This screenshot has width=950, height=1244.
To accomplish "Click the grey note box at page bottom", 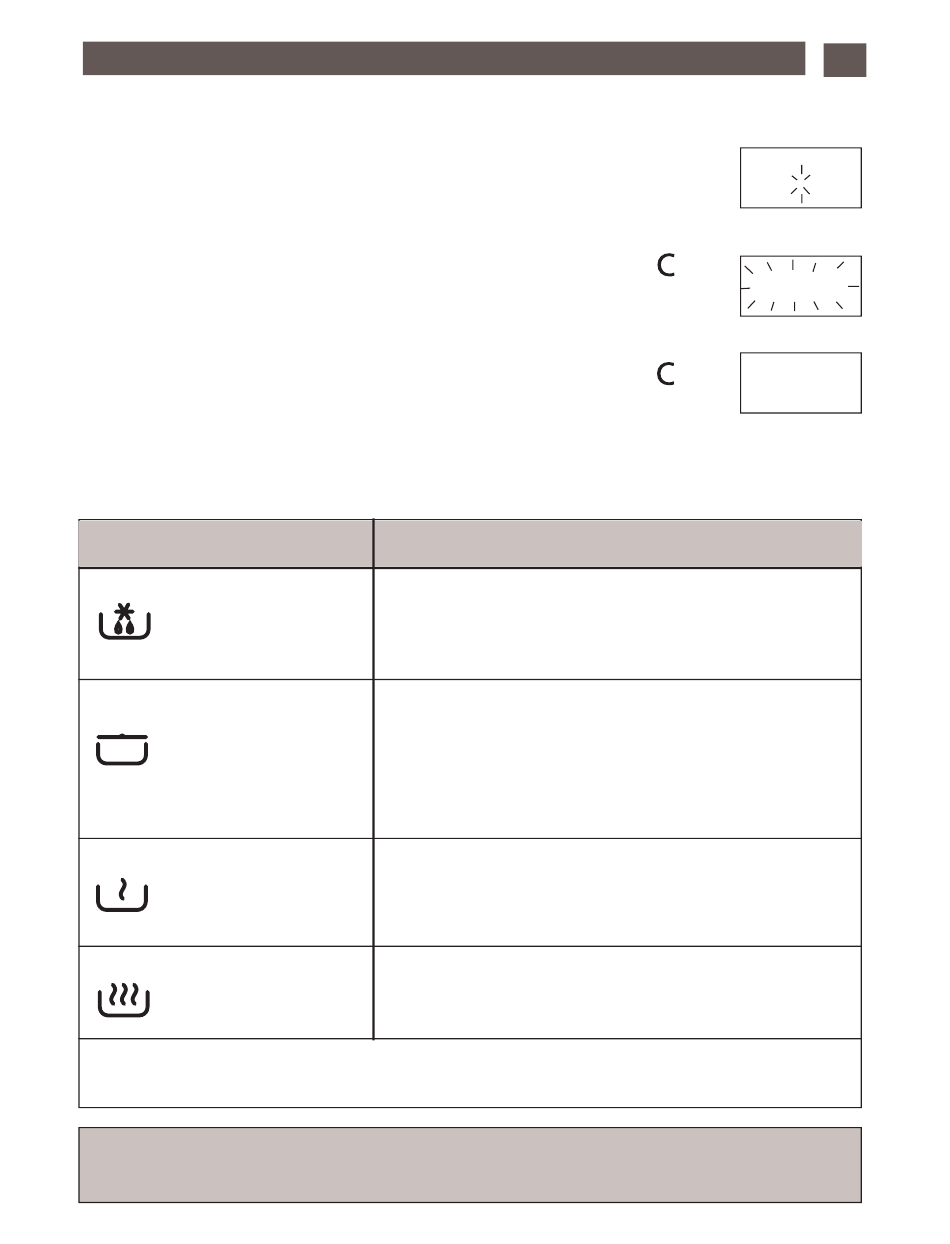I will pyautogui.click(x=470, y=1165).
